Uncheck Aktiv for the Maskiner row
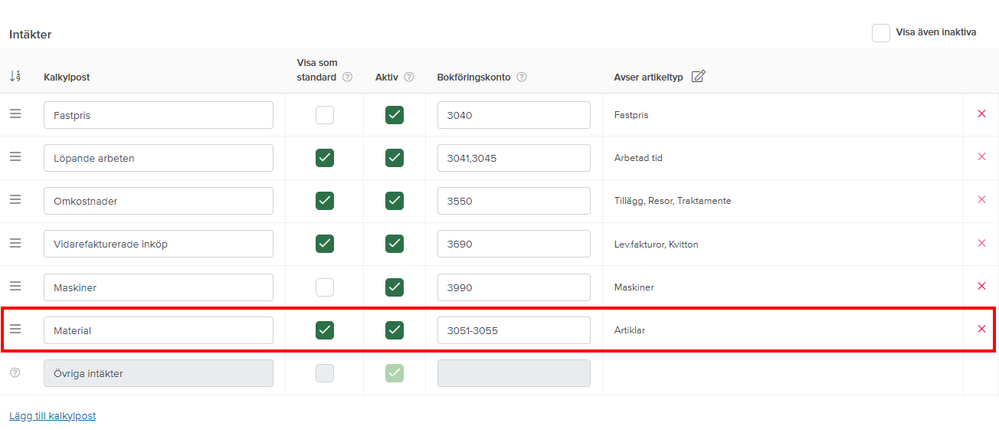 coord(394,287)
